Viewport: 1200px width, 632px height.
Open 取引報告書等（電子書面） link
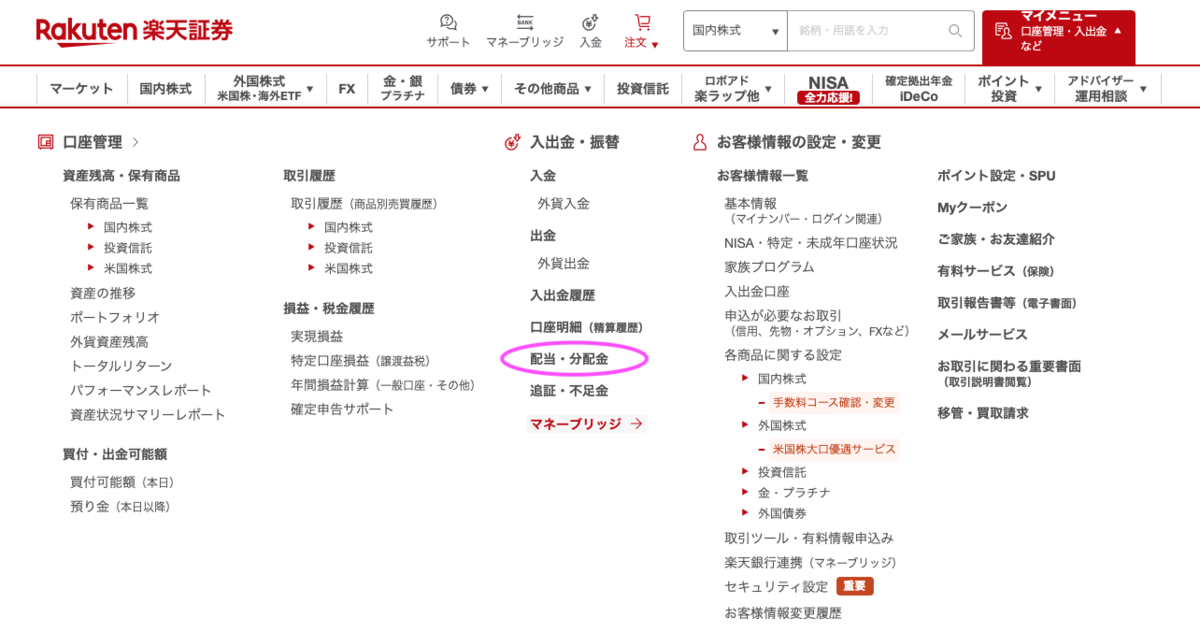click(1007, 302)
